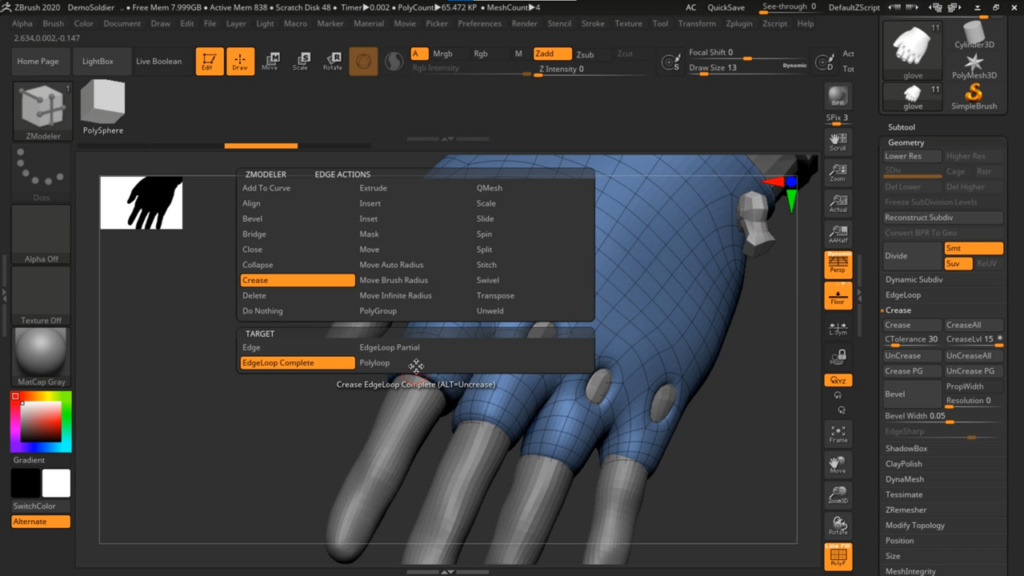Toggle Perspective mode (Persp)
This screenshot has width=1024, height=576.
(838, 265)
